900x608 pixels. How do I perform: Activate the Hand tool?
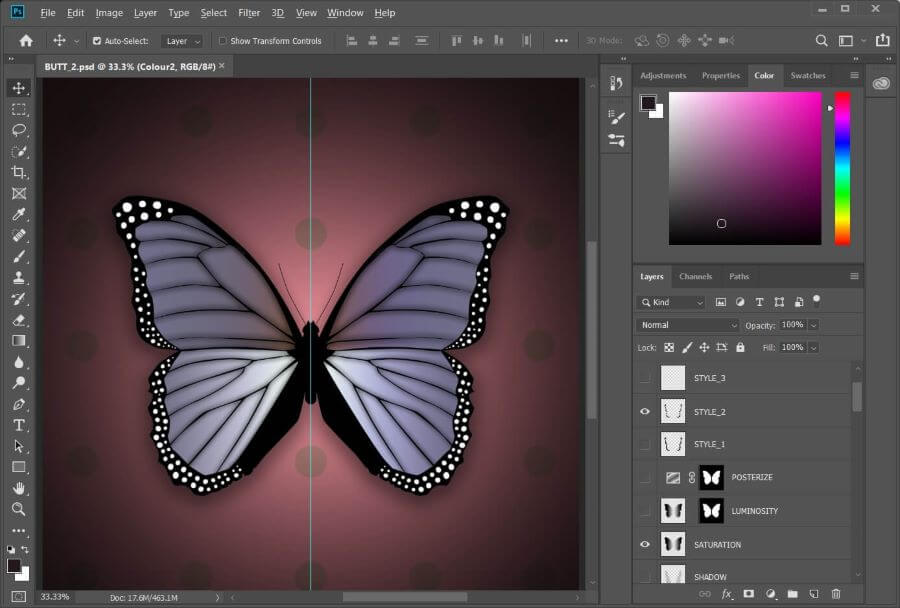point(19,488)
